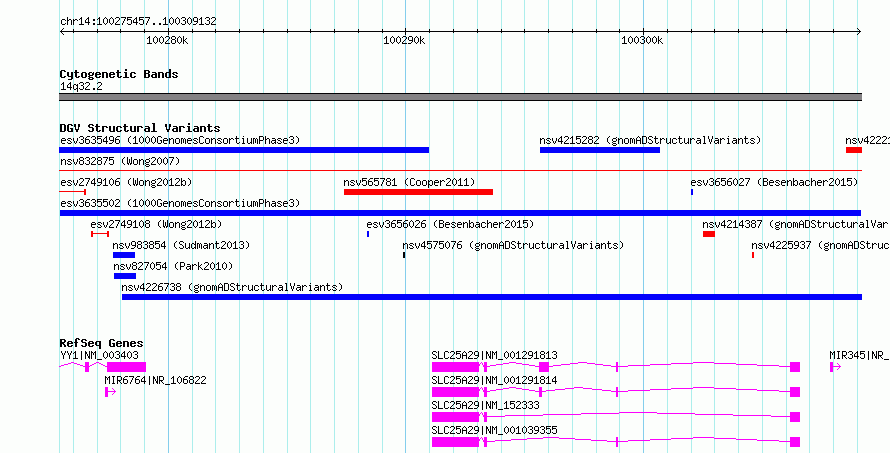Viewport: 890px width, 453px height.
Task: Click the thin red nsv832875 variant line
Action: 460,170
